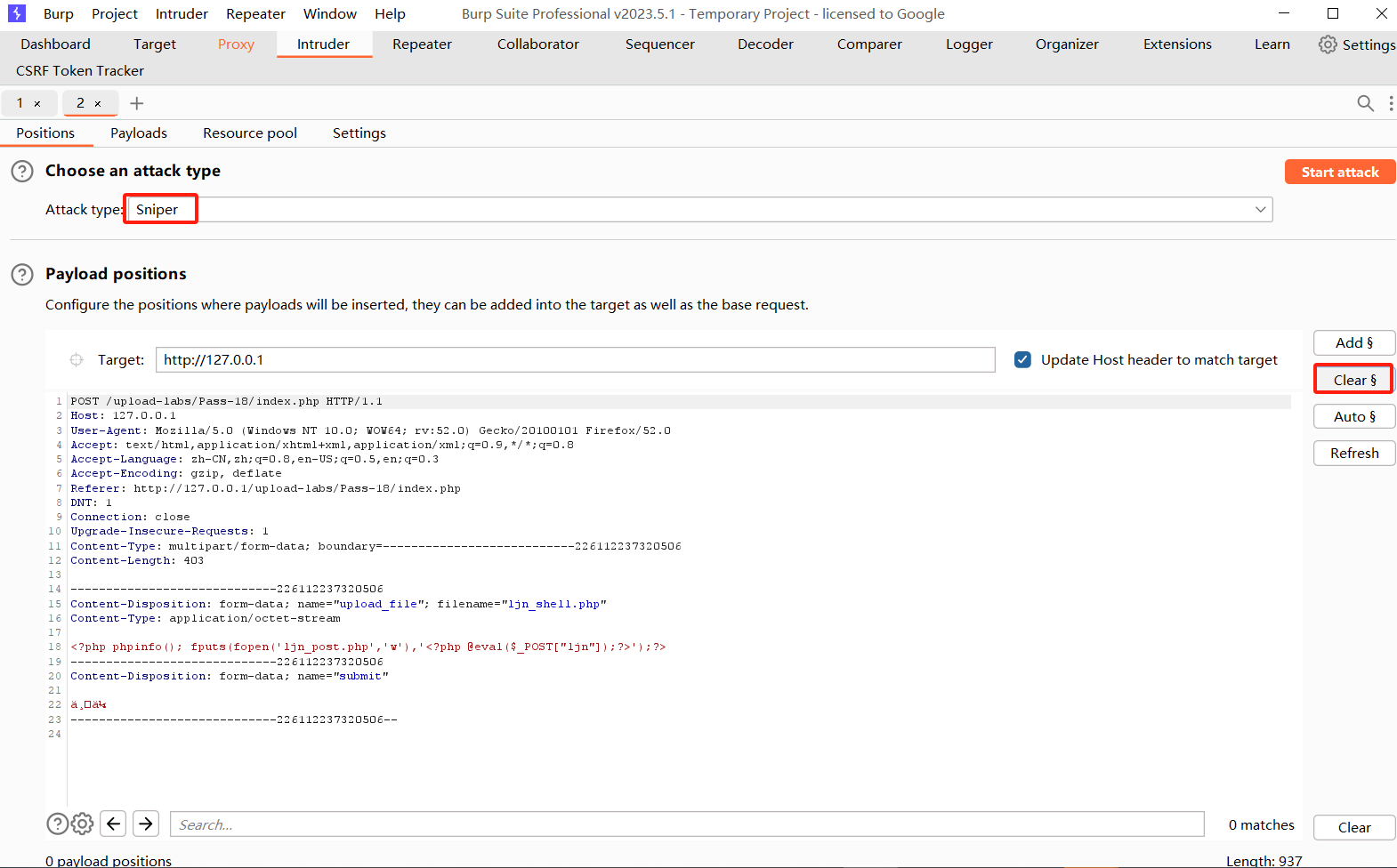This screenshot has width=1397, height=868.
Task: Switch to the Payloads sub-tab
Action: [139, 133]
